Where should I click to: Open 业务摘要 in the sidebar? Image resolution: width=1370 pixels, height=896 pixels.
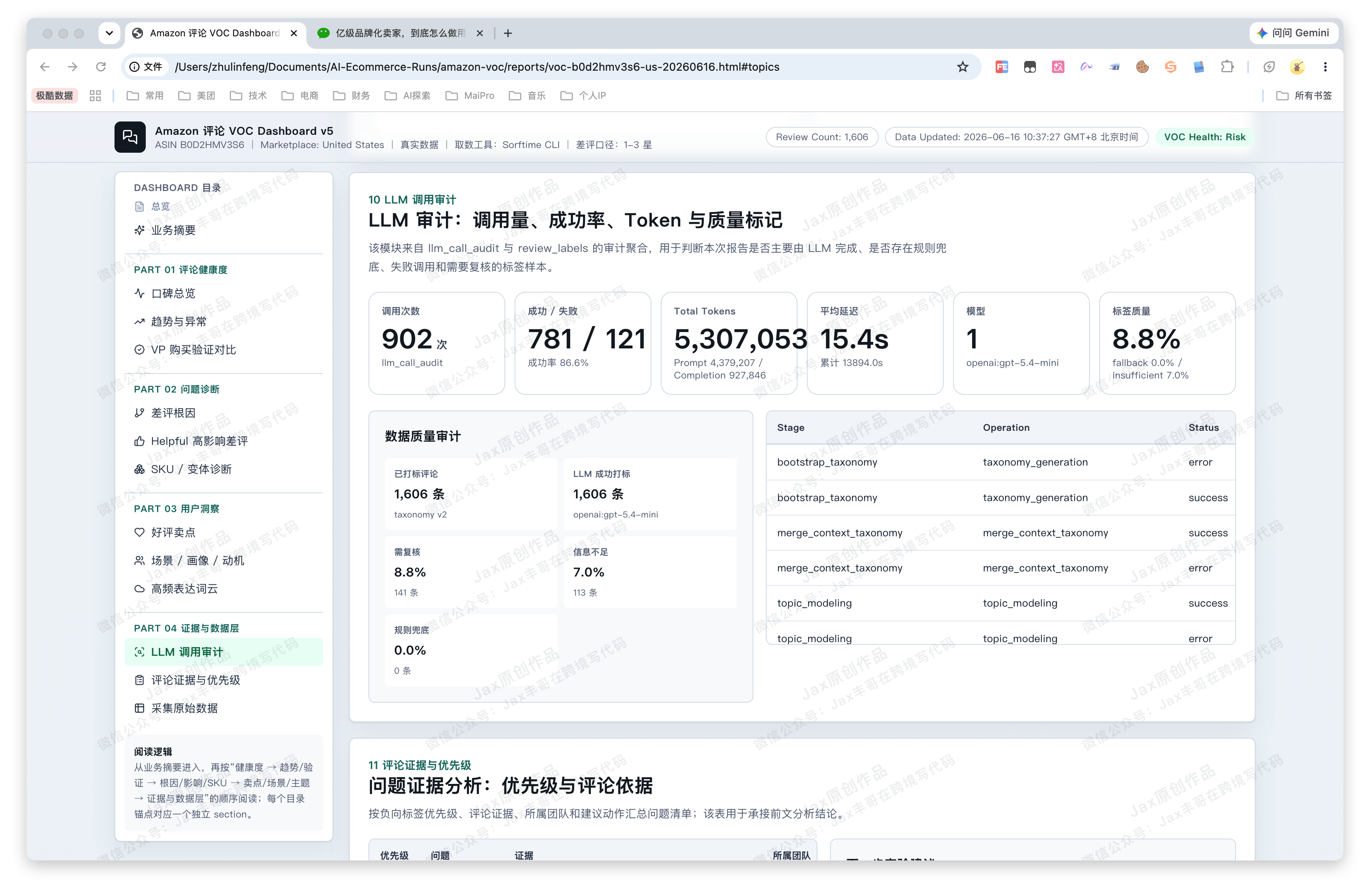pyautogui.click(x=224, y=230)
